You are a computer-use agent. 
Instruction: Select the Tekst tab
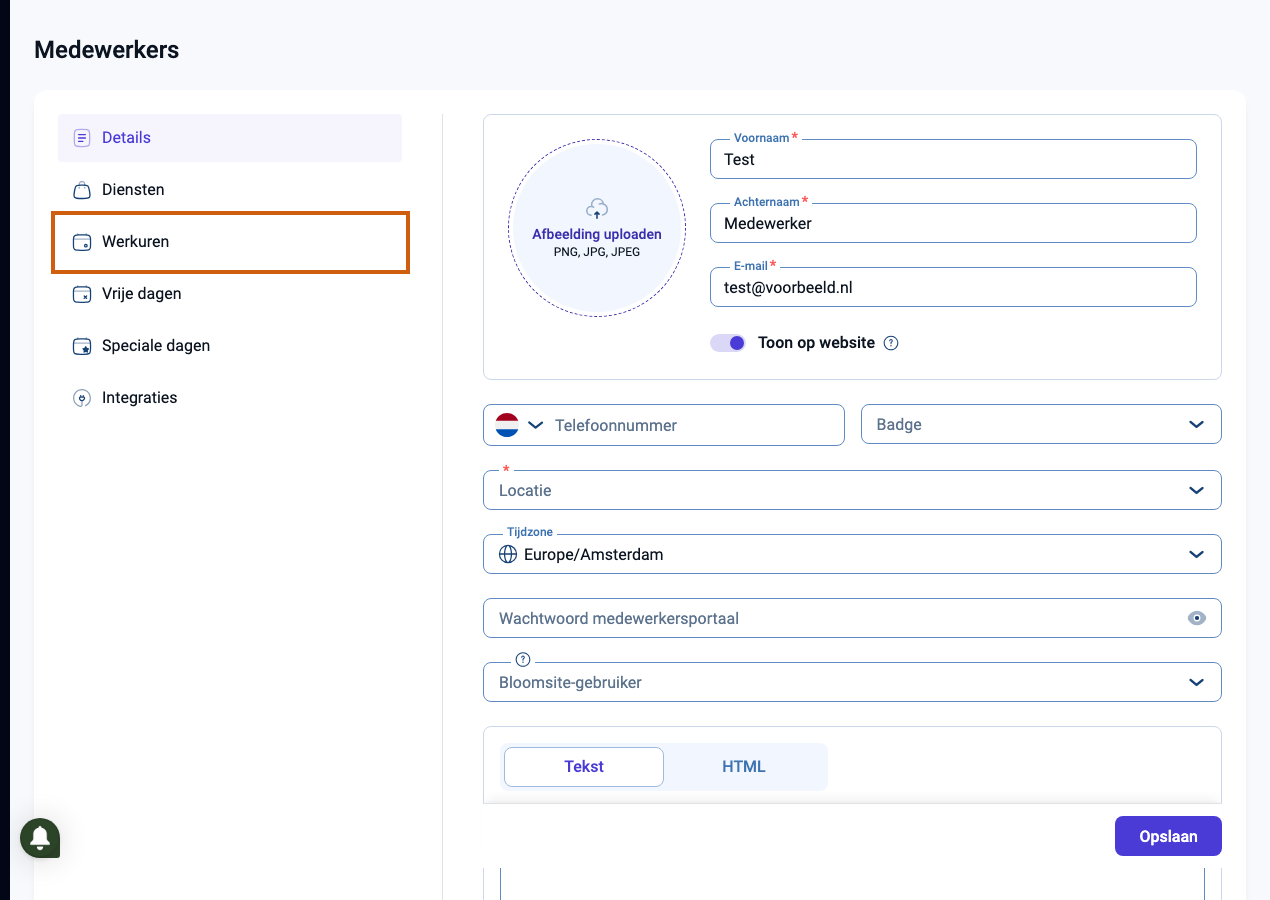584,767
